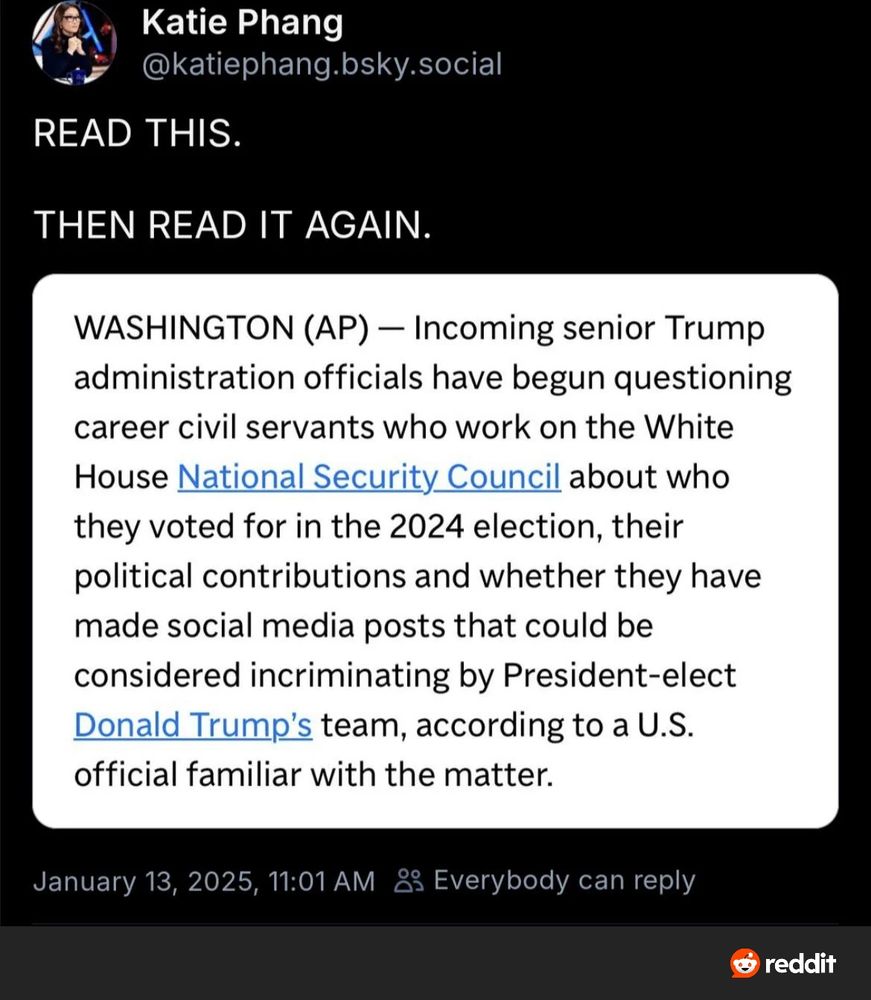
Task: Click the Bluesky avatar photo of Katie Phang
Action: tap(75, 42)
